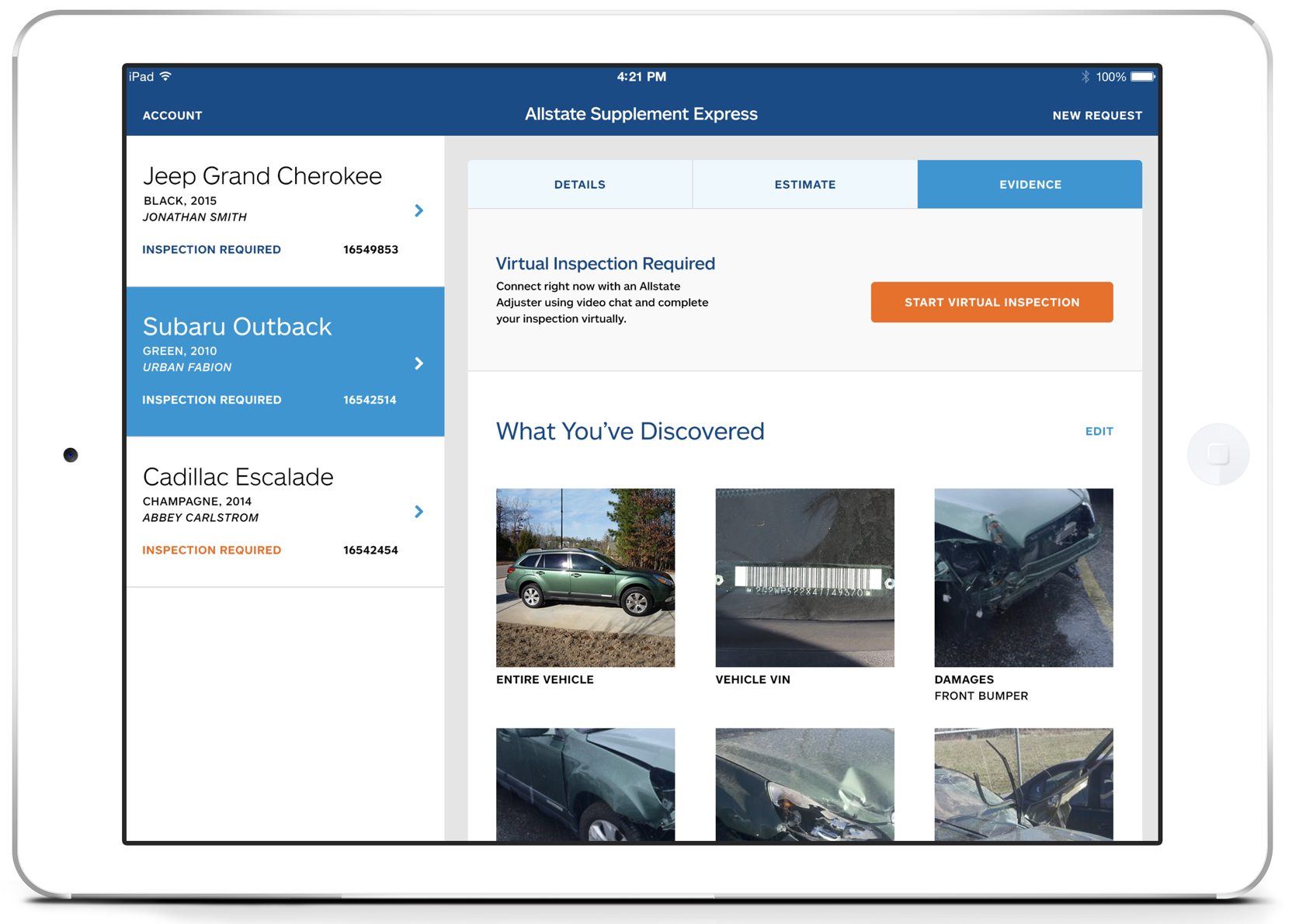Click the Vehicle VIN caption

point(752,679)
